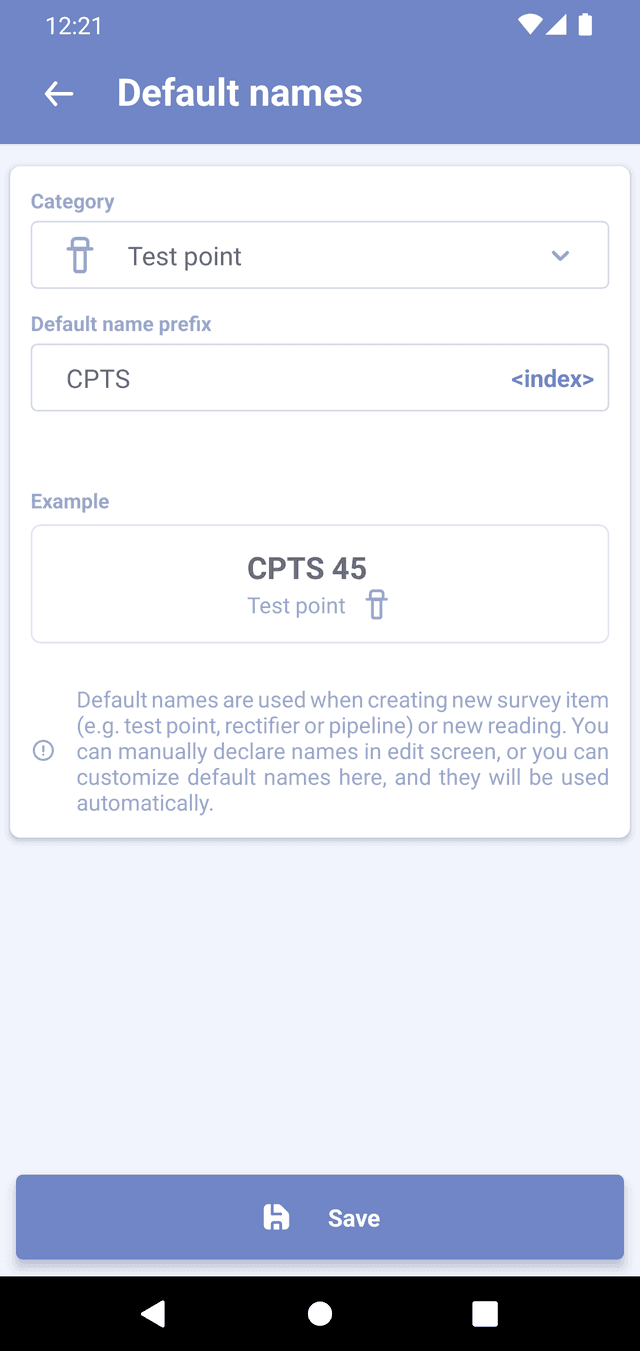Viewport: 640px width, 1351px height.
Task: Tap the cellular signal status icon
Action: 557,25
